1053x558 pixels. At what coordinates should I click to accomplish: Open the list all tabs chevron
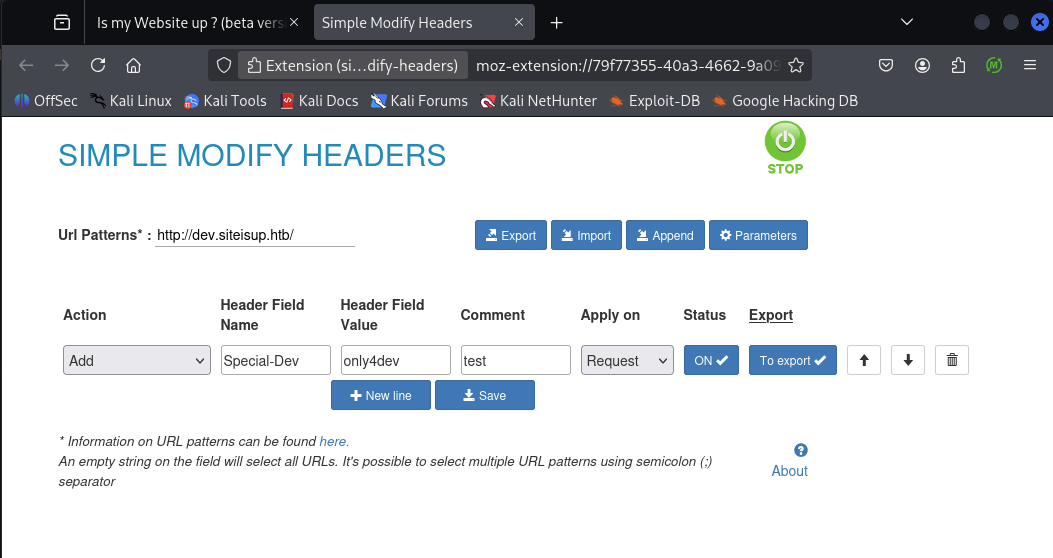[x=907, y=22]
